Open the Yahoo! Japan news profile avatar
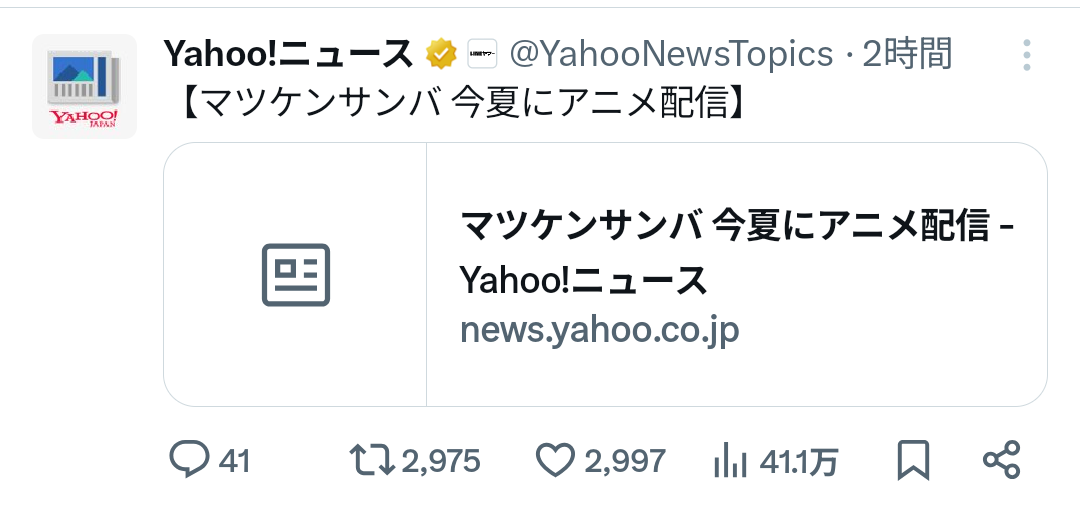Image resolution: width=1080 pixels, height=508 pixels. coord(84,86)
